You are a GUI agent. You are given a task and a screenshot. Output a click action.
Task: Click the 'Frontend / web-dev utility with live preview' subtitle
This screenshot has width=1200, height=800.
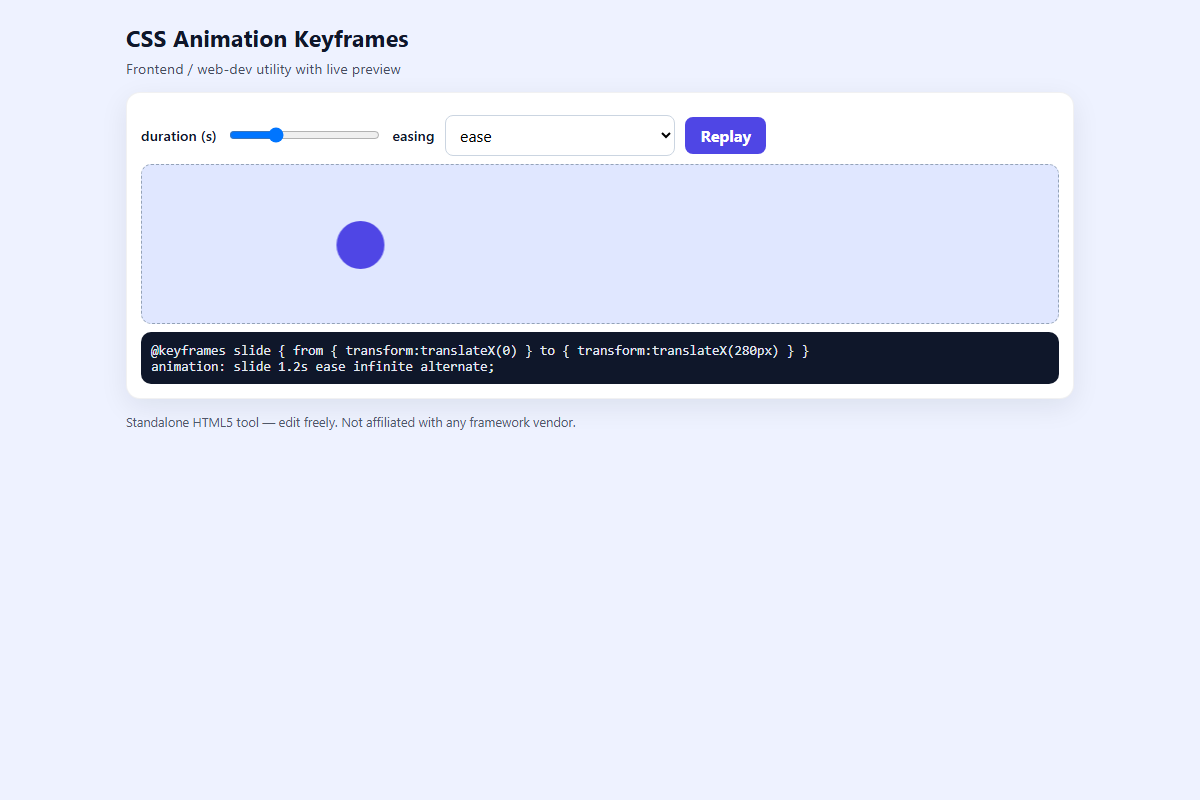coord(263,69)
